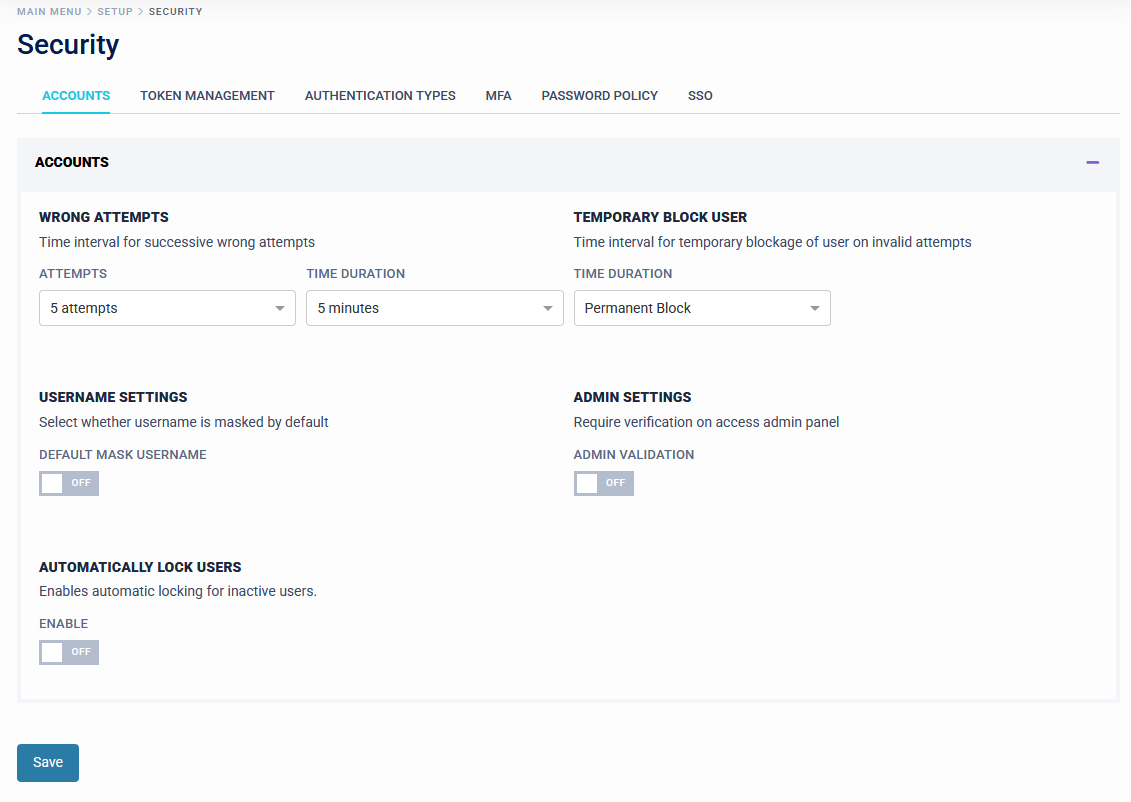This screenshot has height=802, width=1131.
Task: Navigate to Main Menu breadcrumb link
Action: click(x=49, y=12)
